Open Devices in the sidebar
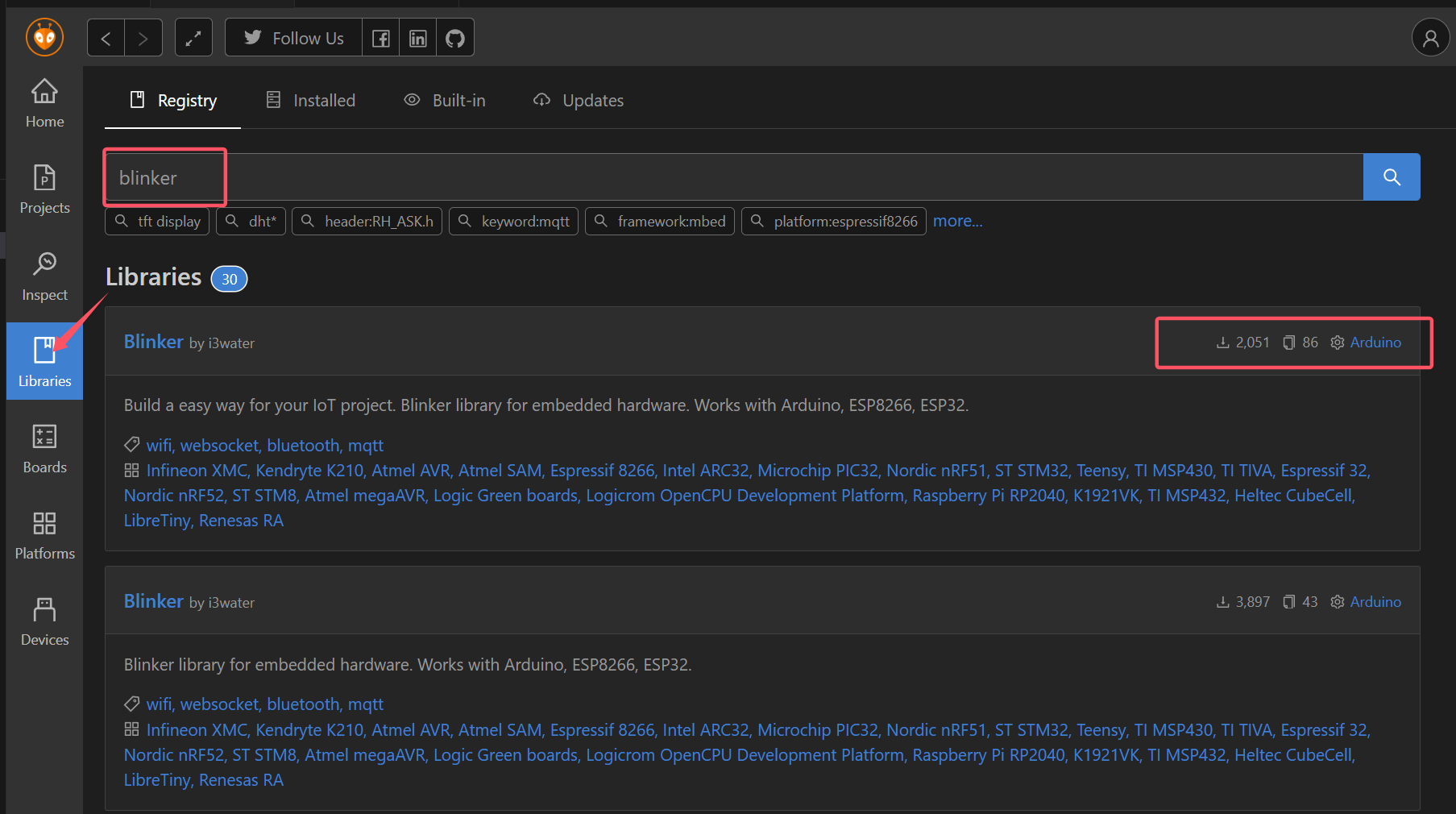Viewport: 1456px width, 814px height. click(44, 621)
